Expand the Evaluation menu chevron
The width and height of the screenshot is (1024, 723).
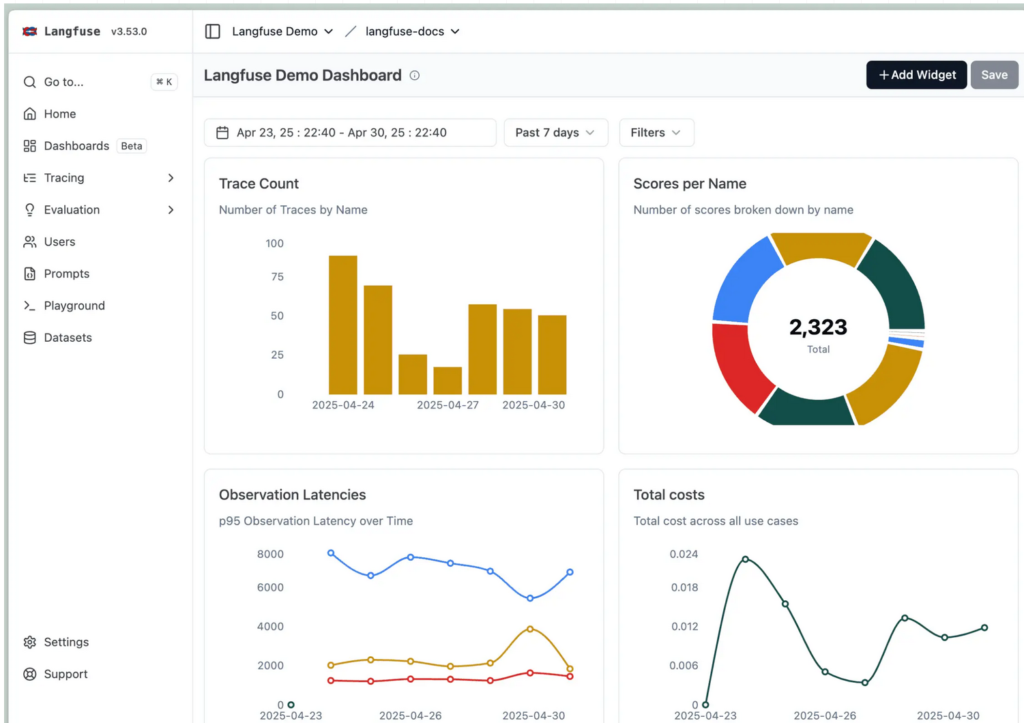170,210
